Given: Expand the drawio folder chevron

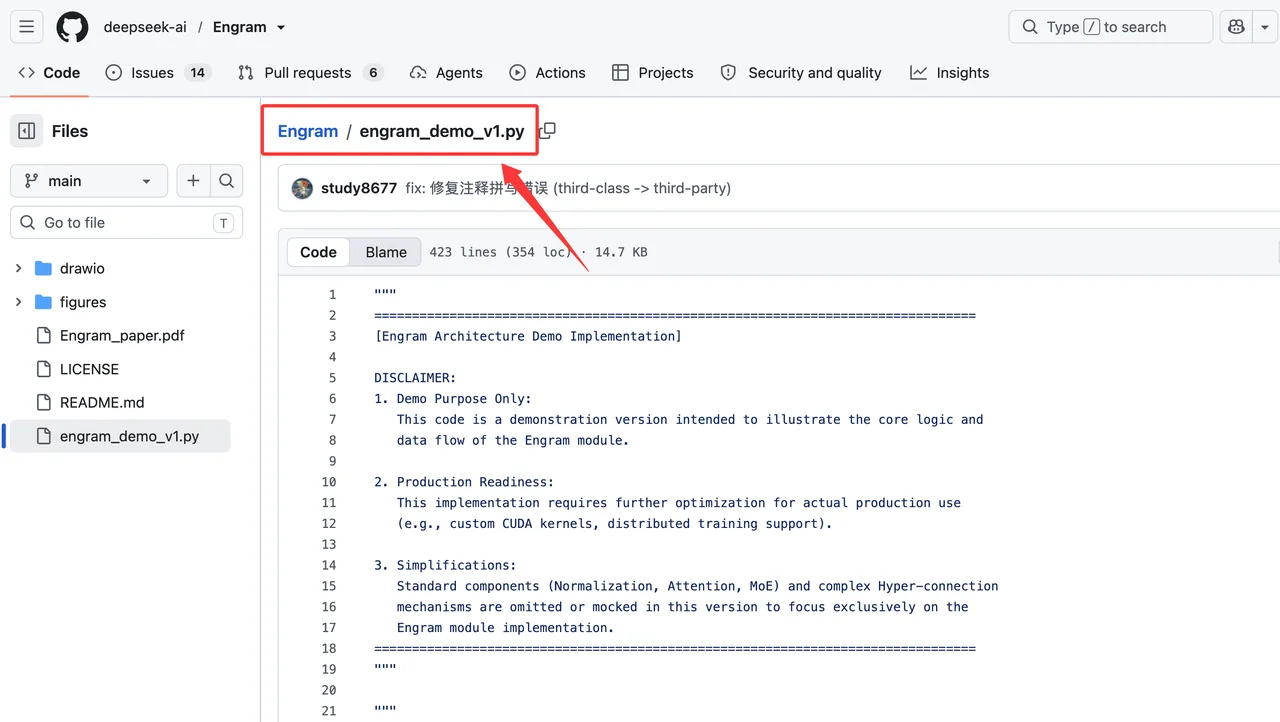Looking at the screenshot, I should click(x=18, y=268).
